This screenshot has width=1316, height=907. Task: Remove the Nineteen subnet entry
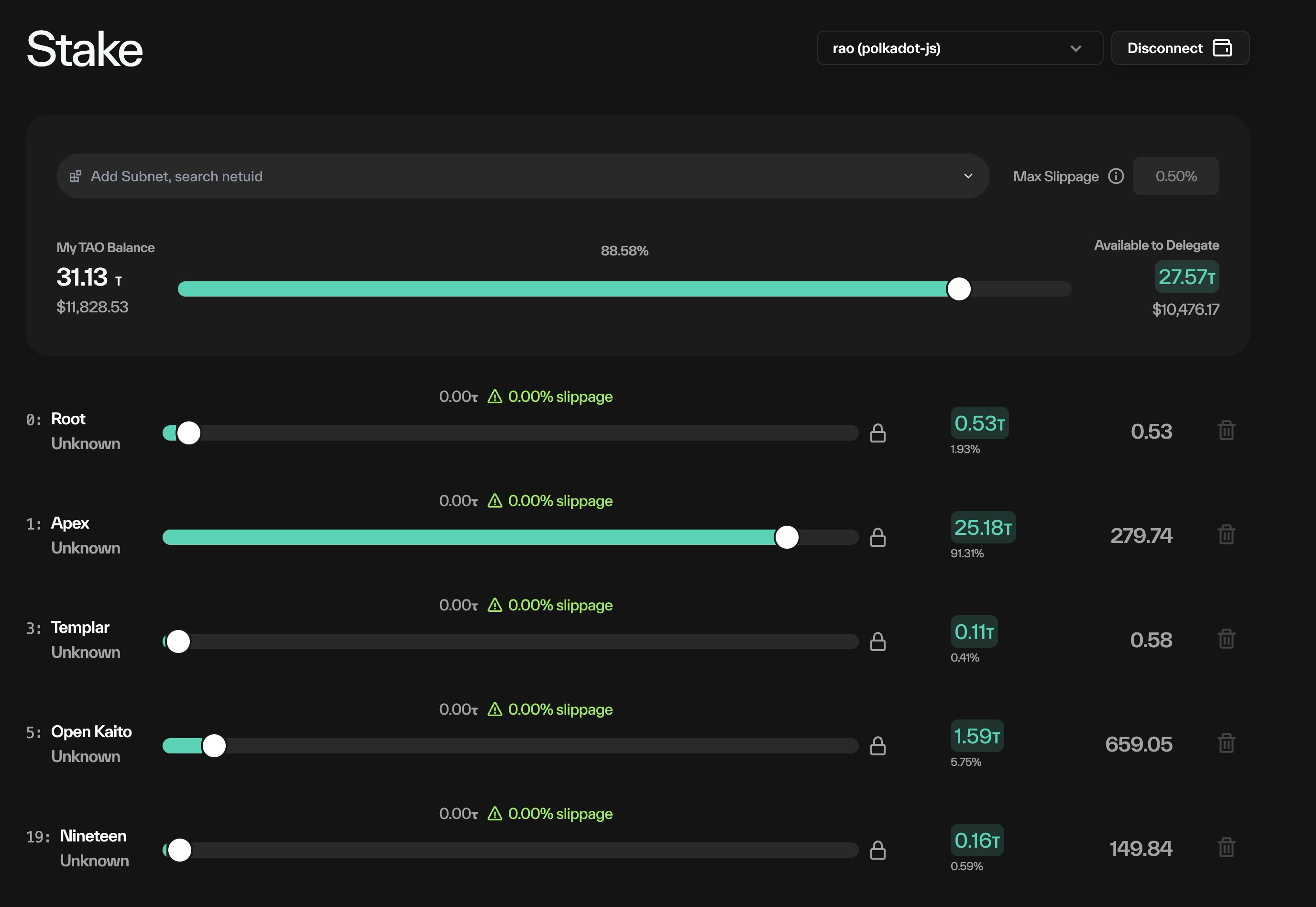1226,847
